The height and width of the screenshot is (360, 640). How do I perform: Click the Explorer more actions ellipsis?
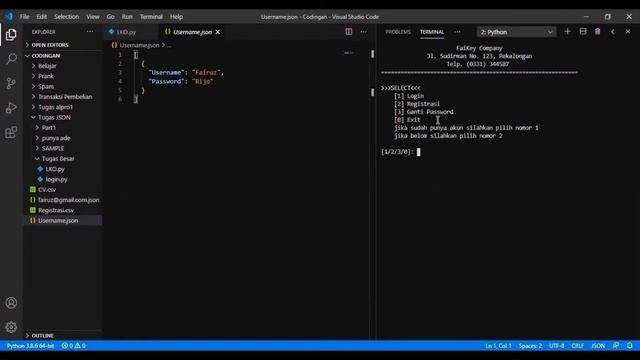(90, 32)
